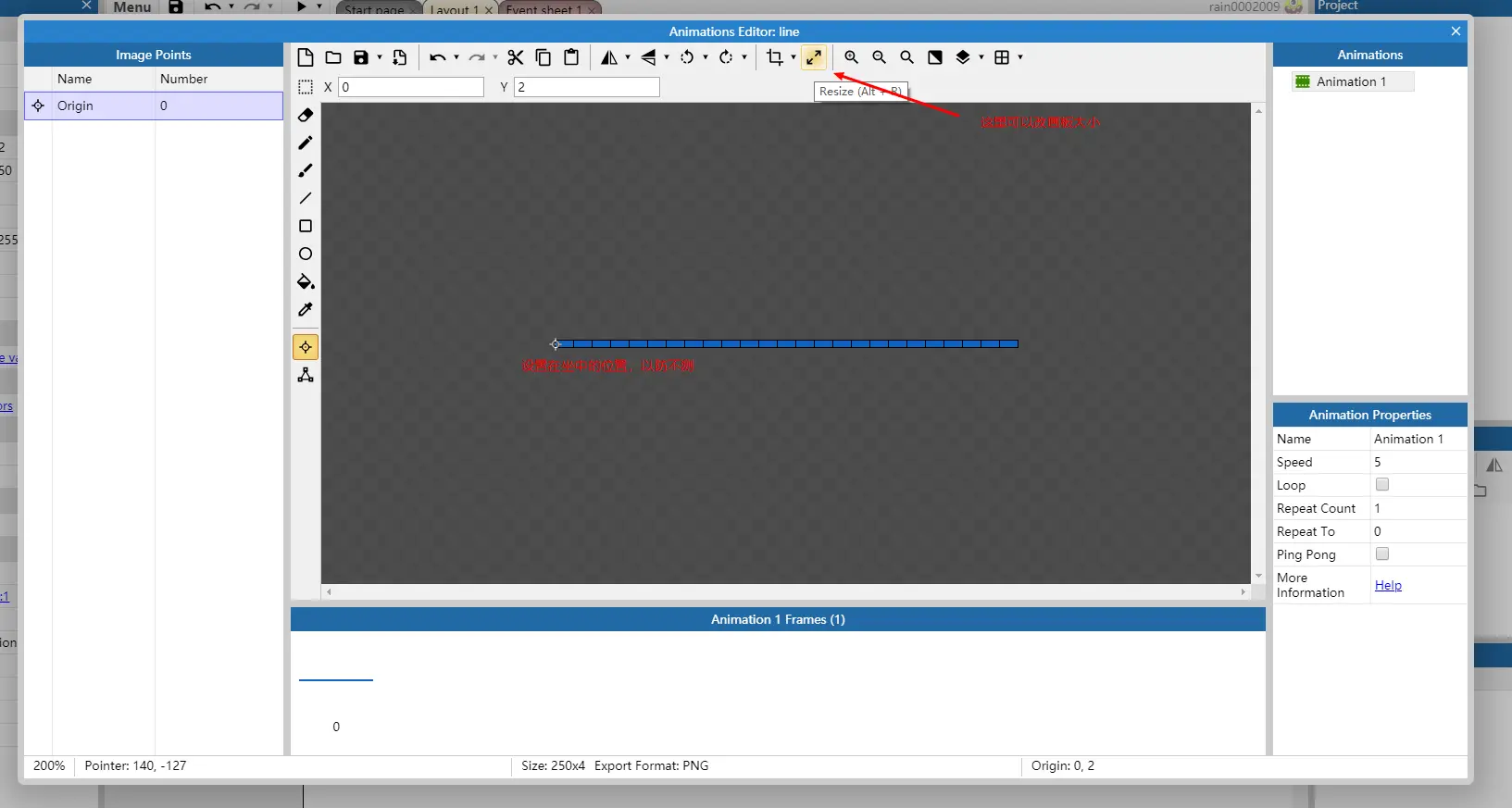The image size is (1512, 808).
Task: Zoom out with magnifier minus icon
Action: [879, 57]
